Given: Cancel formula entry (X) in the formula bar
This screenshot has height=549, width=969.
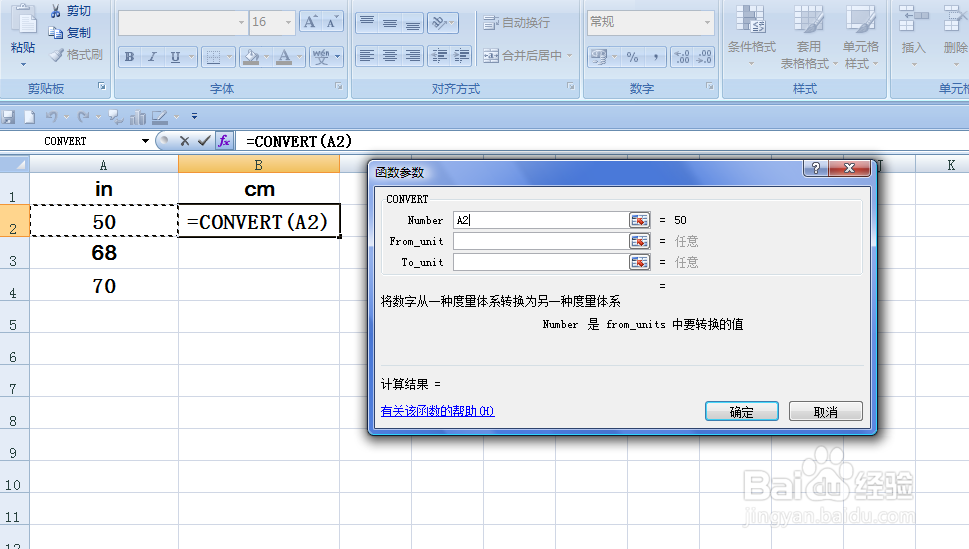Looking at the screenshot, I should click(184, 141).
